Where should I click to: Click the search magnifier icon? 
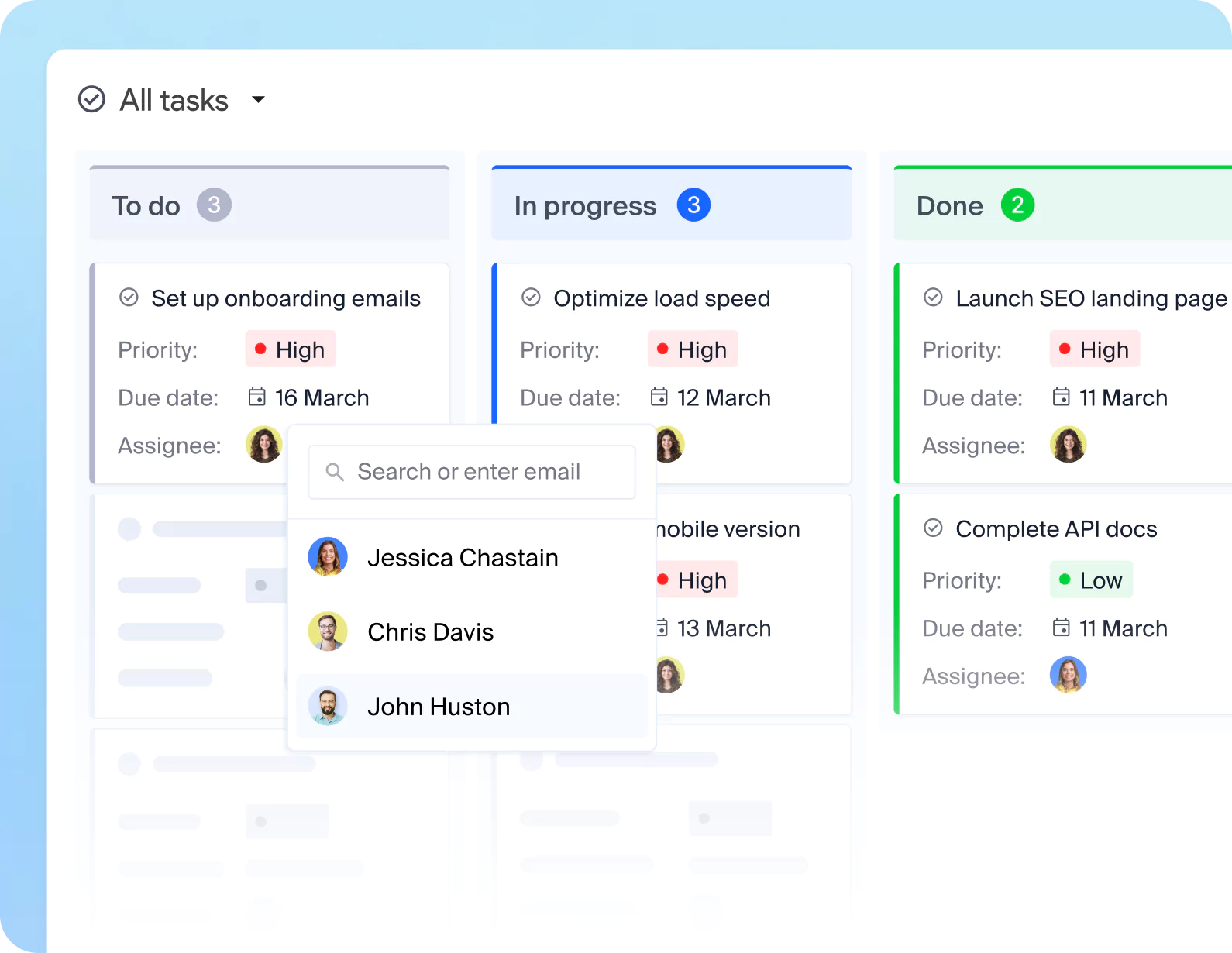click(x=335, y=472)
